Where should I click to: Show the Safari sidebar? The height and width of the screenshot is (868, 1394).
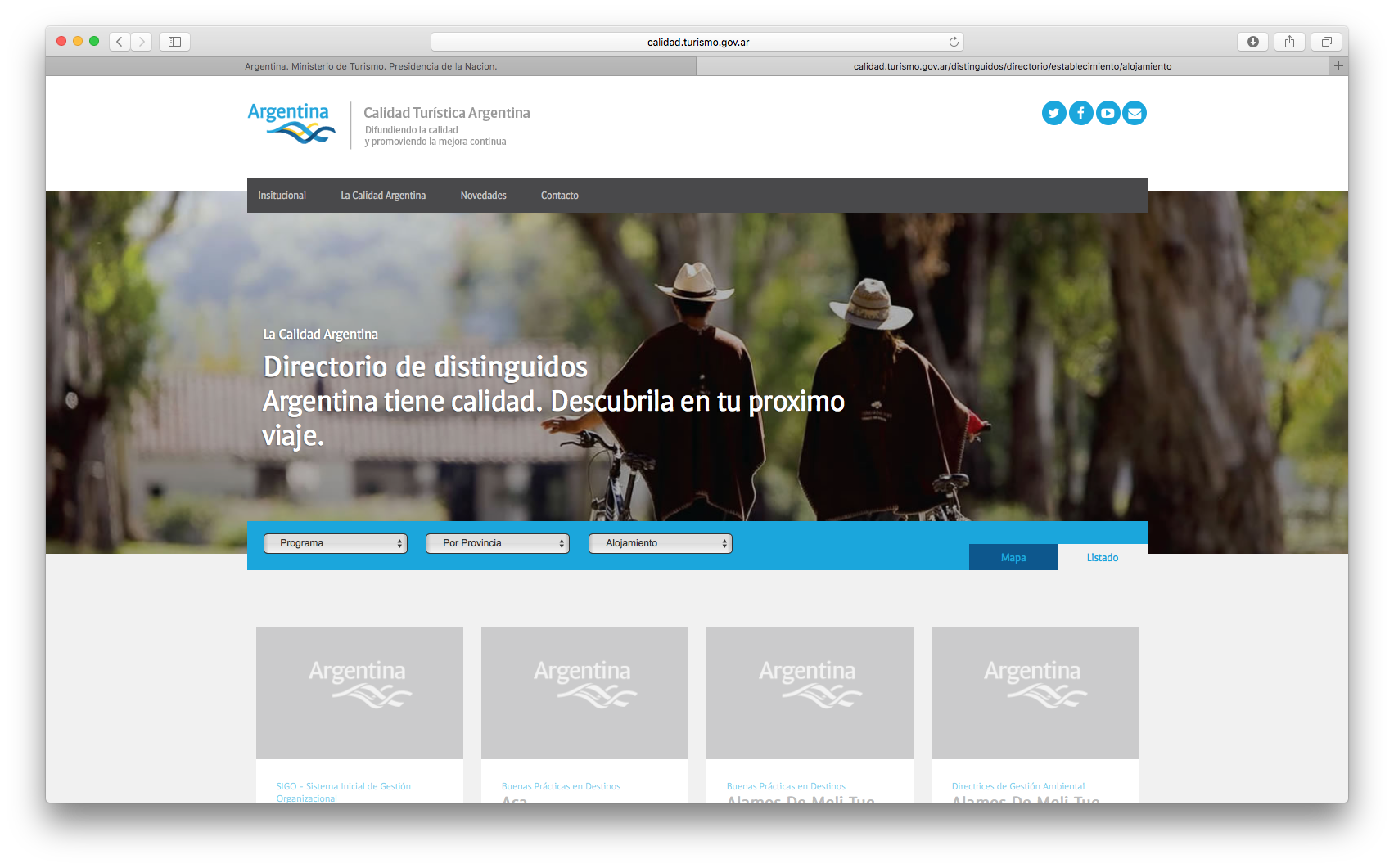174,42
